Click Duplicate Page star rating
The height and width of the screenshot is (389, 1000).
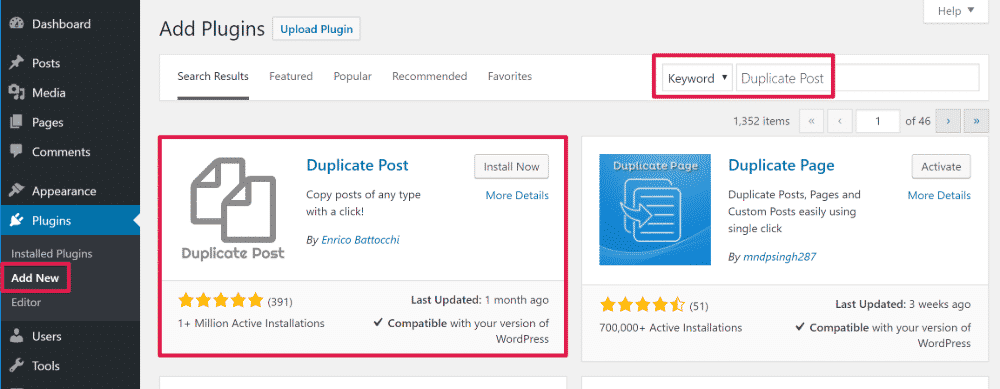[x=642, y=305]
